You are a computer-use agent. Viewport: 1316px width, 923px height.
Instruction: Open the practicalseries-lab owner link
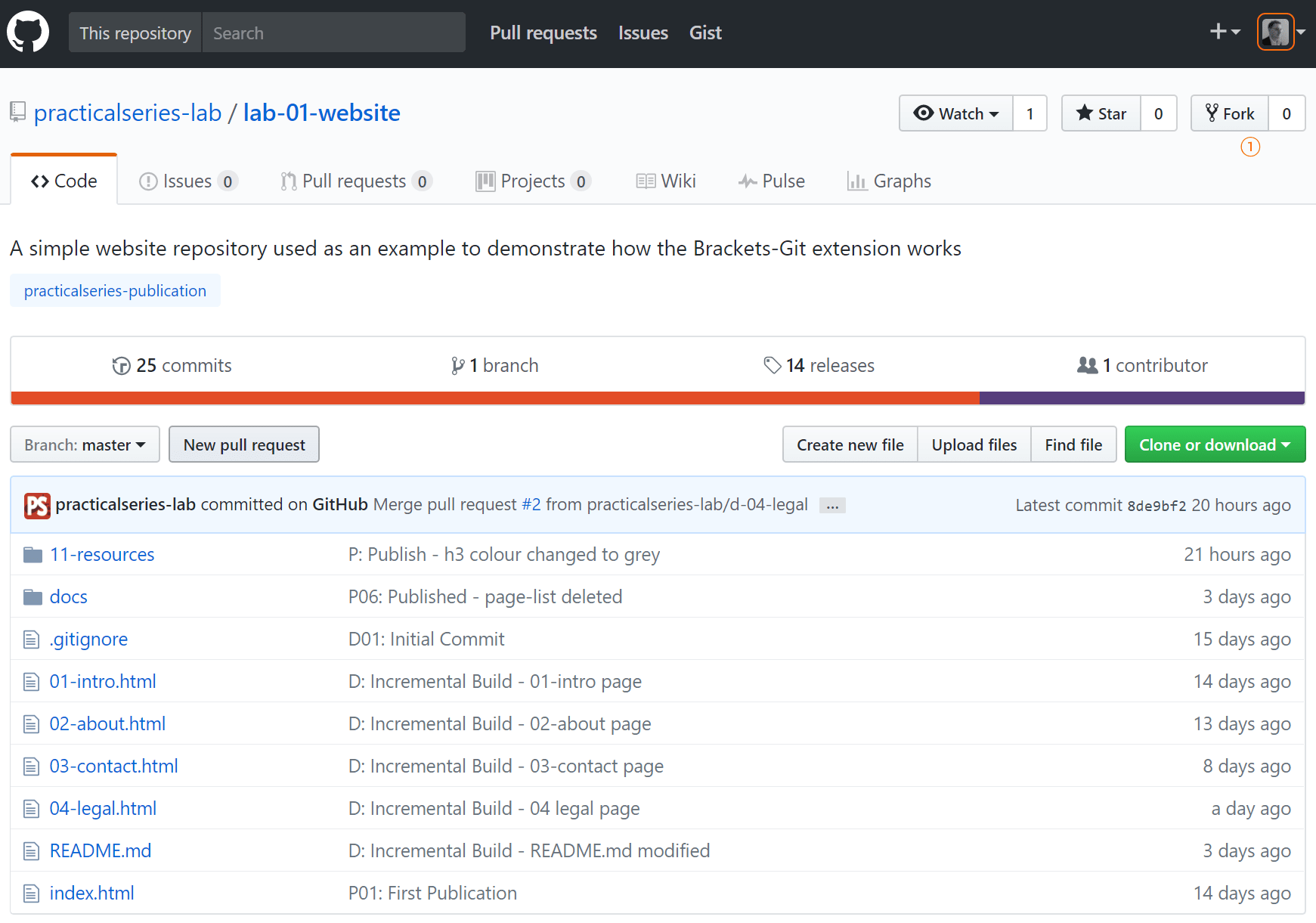(128, 113)
